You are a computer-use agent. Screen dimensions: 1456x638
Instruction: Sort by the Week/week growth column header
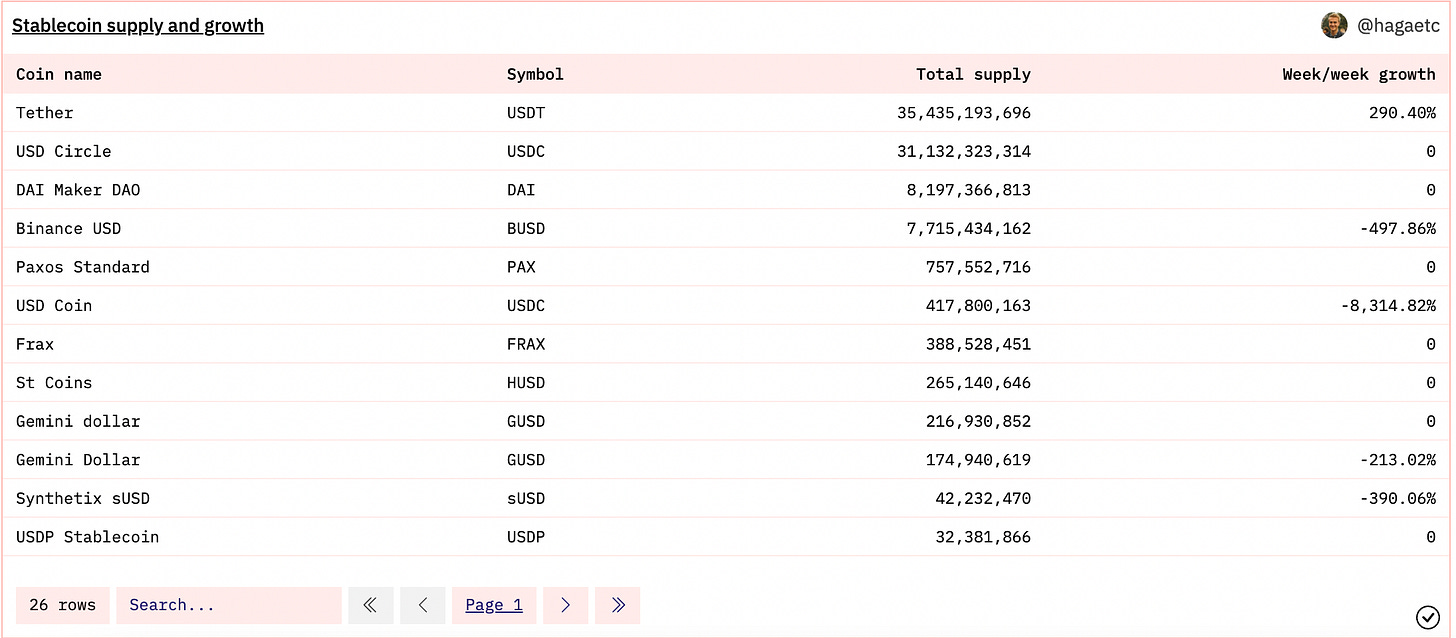1359,74
